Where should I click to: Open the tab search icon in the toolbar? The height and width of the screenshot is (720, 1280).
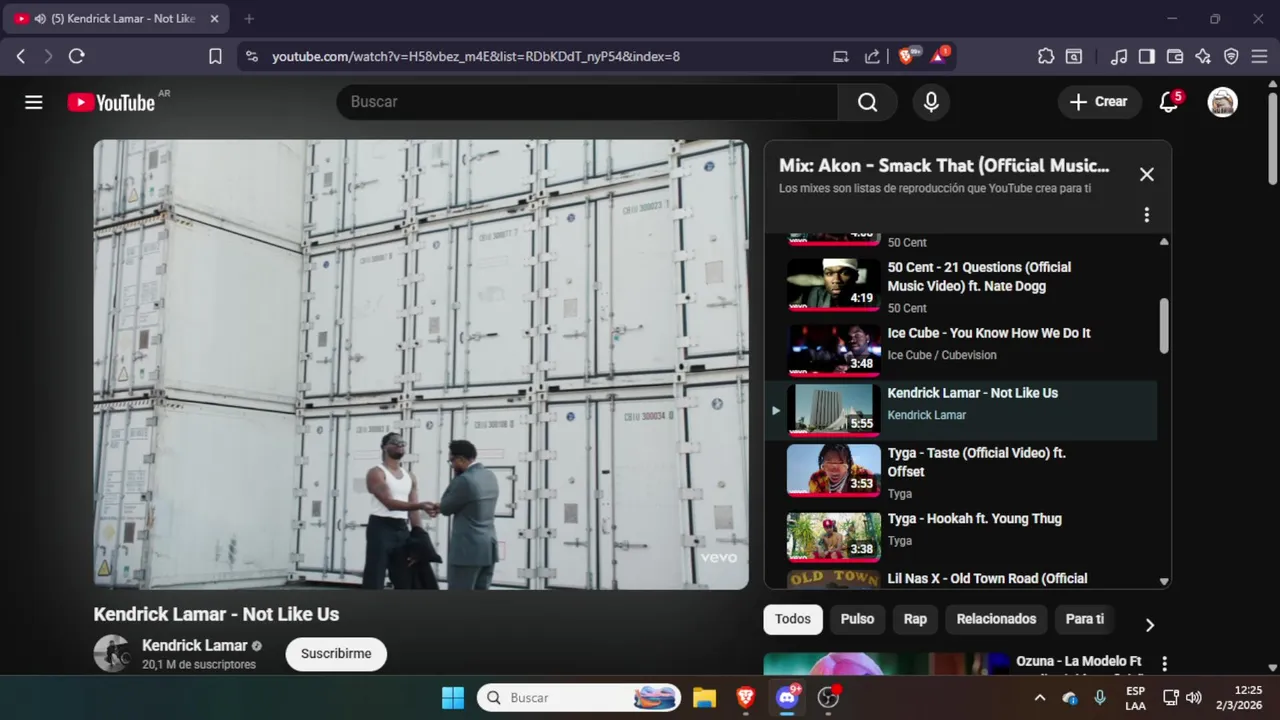[x=1074, y=57]
